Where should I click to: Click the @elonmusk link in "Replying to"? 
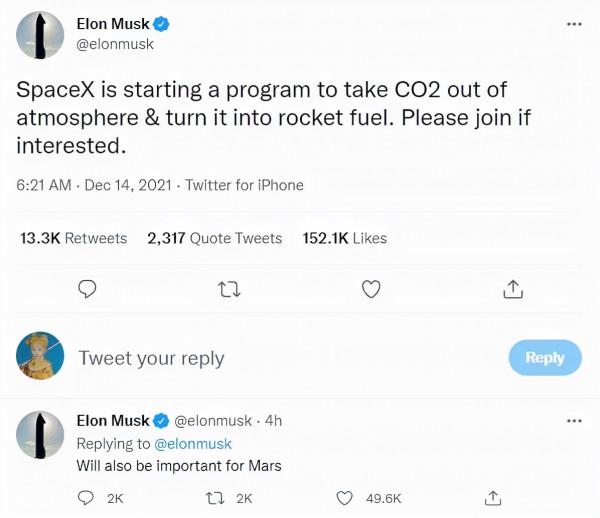[192, 443]
